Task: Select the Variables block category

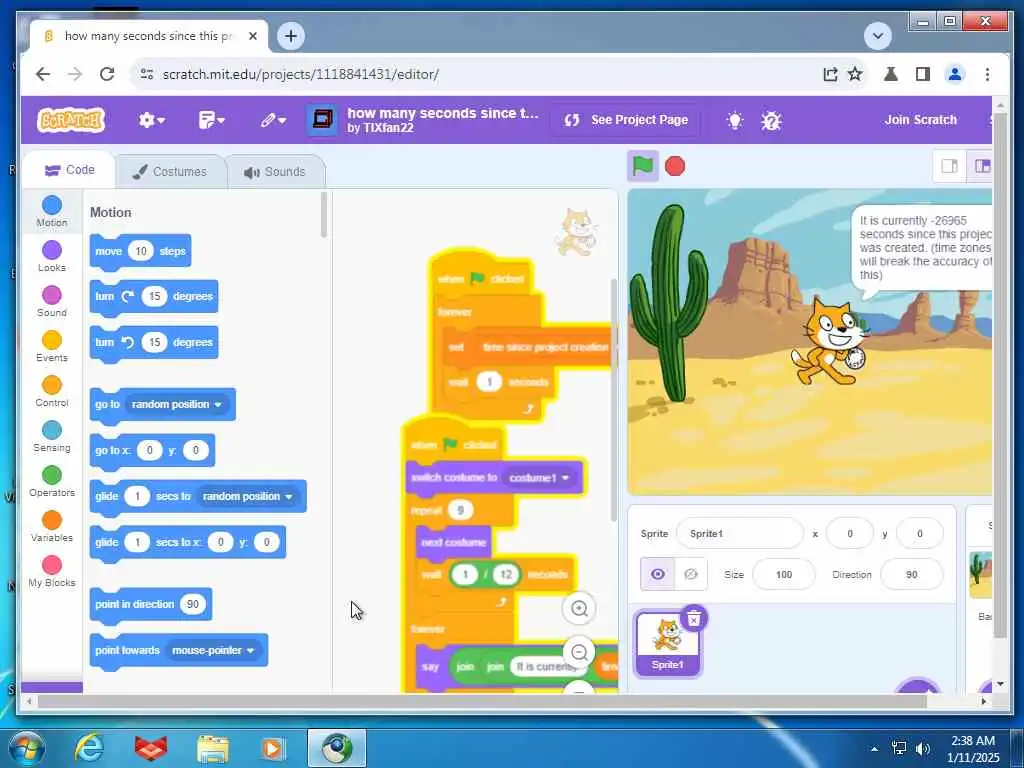Action: 52,527
